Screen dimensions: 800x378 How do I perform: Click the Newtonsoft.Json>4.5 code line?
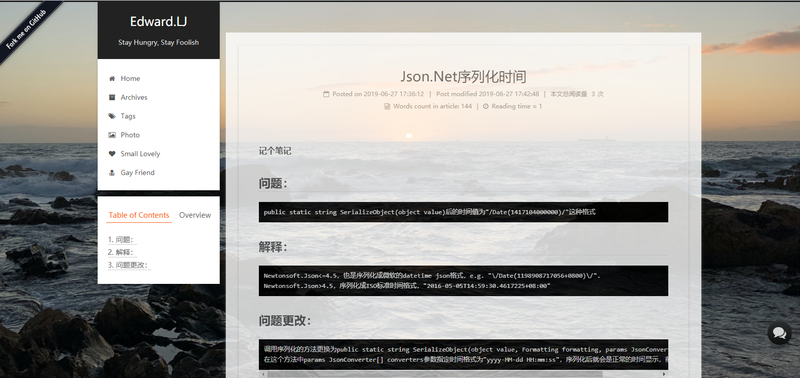point(407,286)
